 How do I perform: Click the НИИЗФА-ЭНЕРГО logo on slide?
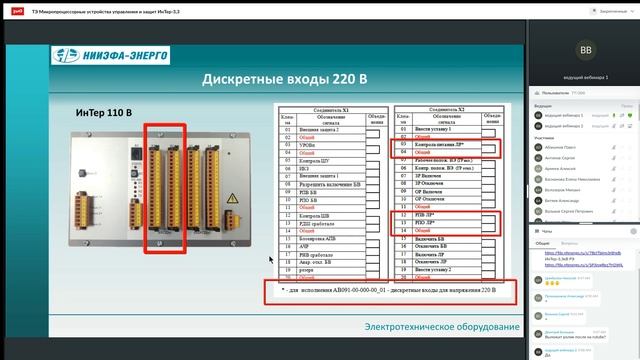(111, 55)
